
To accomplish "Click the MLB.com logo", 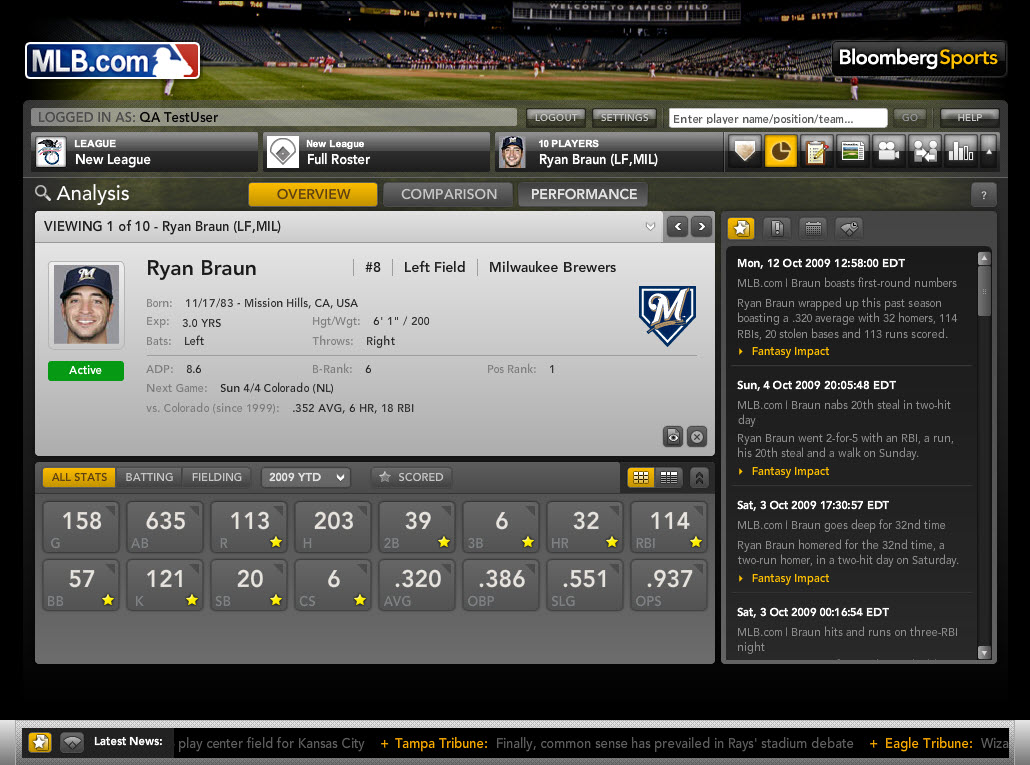I will (112, 61).
